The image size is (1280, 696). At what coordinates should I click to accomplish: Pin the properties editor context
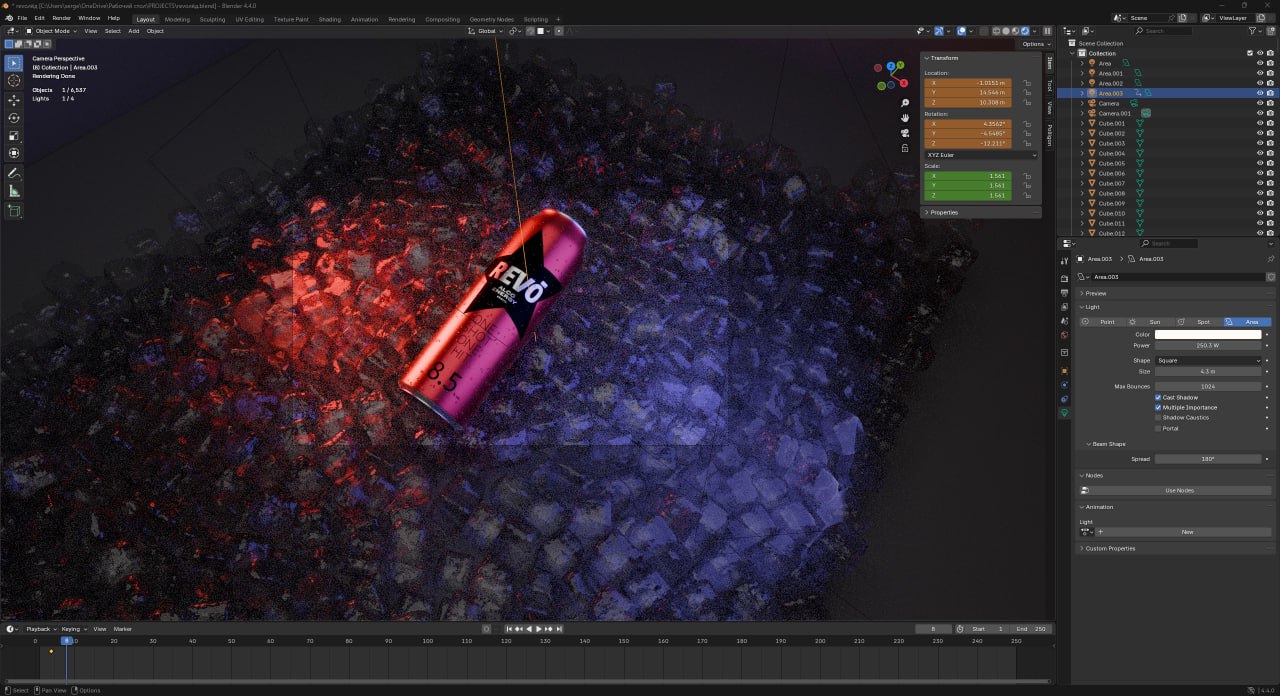coord(1271,259)
